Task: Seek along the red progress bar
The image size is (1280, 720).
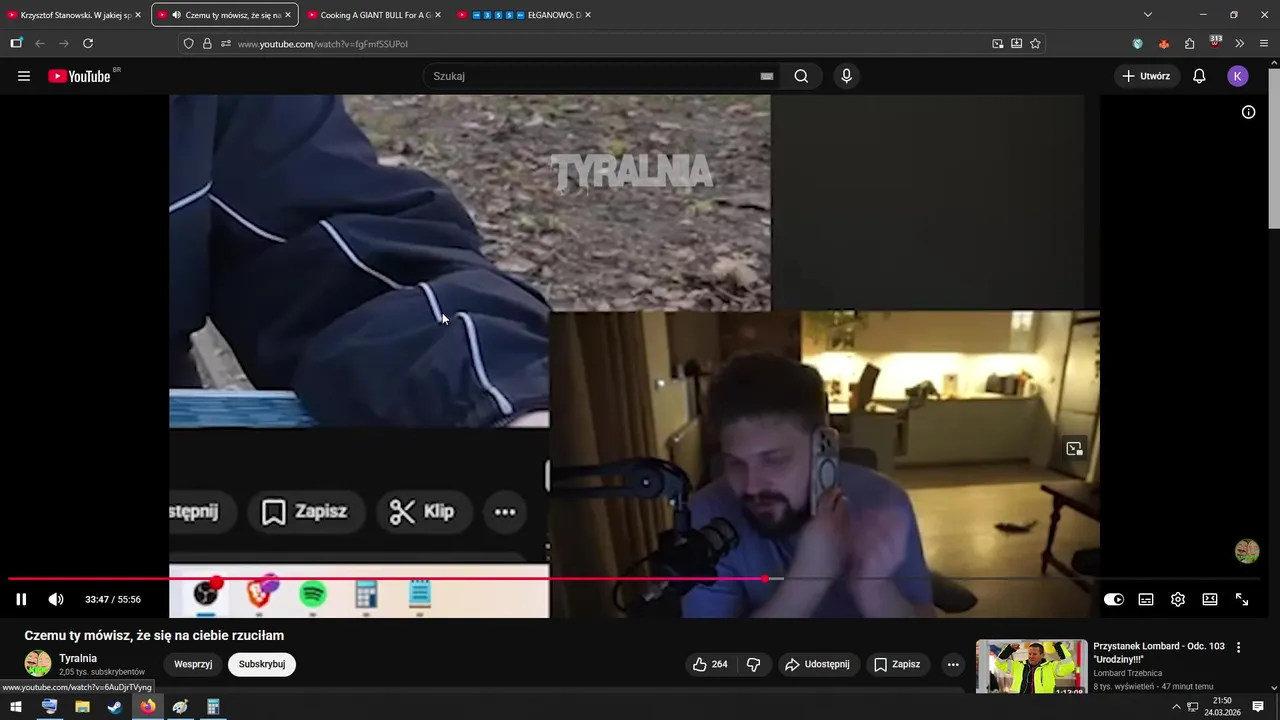Action: (x=386, y=578)
